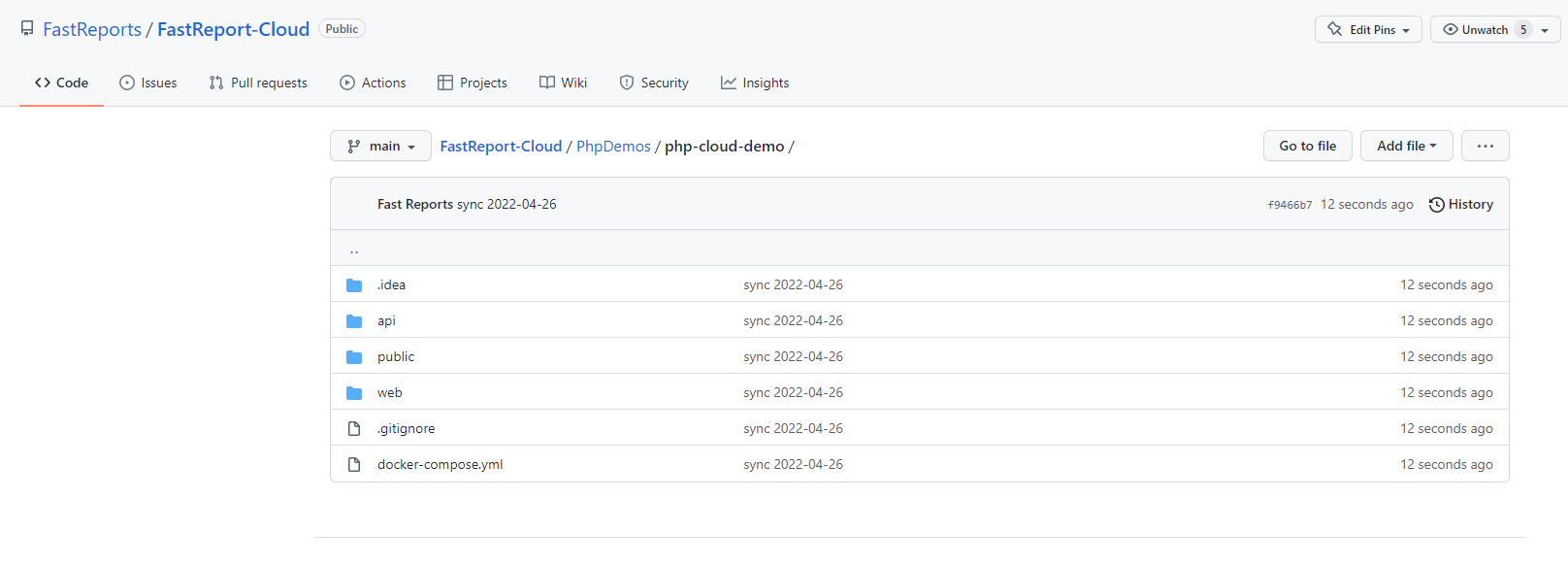Open the FastReport-Cloud repository title link
Screen dimensions: 1568x565
(x=233, y=29)
